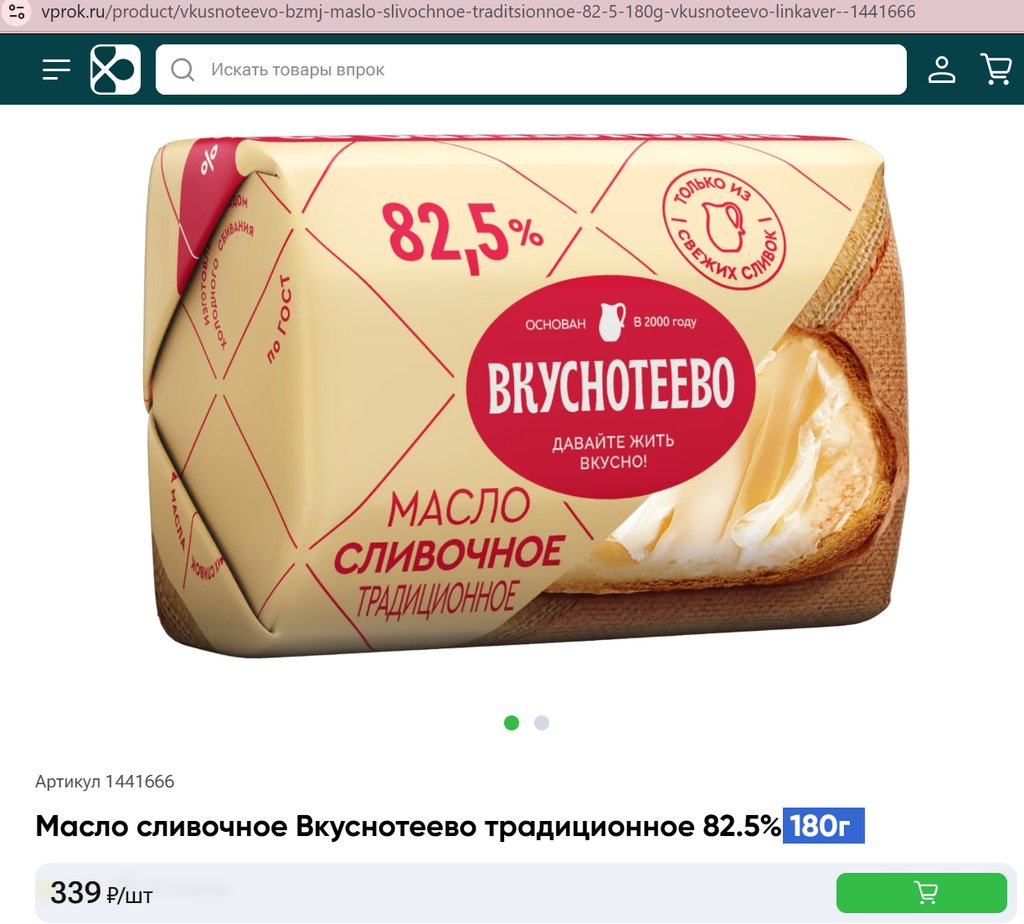Click the Vprok clover logo
This screenshot has width=1024, height=924.
coord(116,69)
